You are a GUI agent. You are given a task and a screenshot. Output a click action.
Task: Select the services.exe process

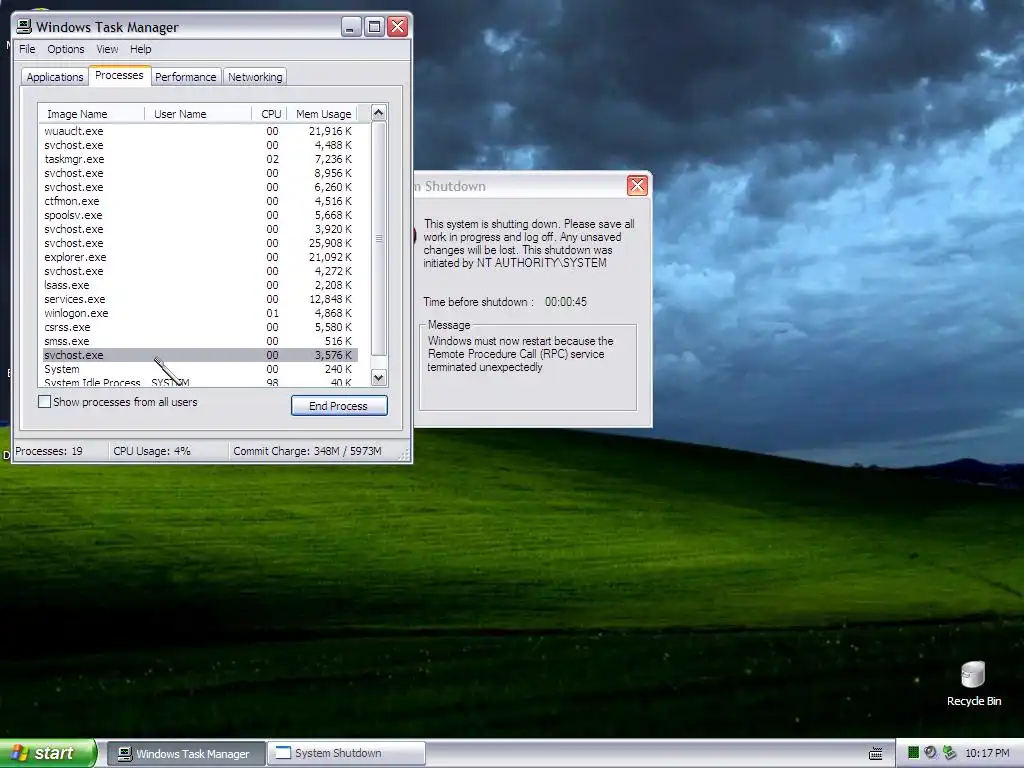[x=200, y=299]
